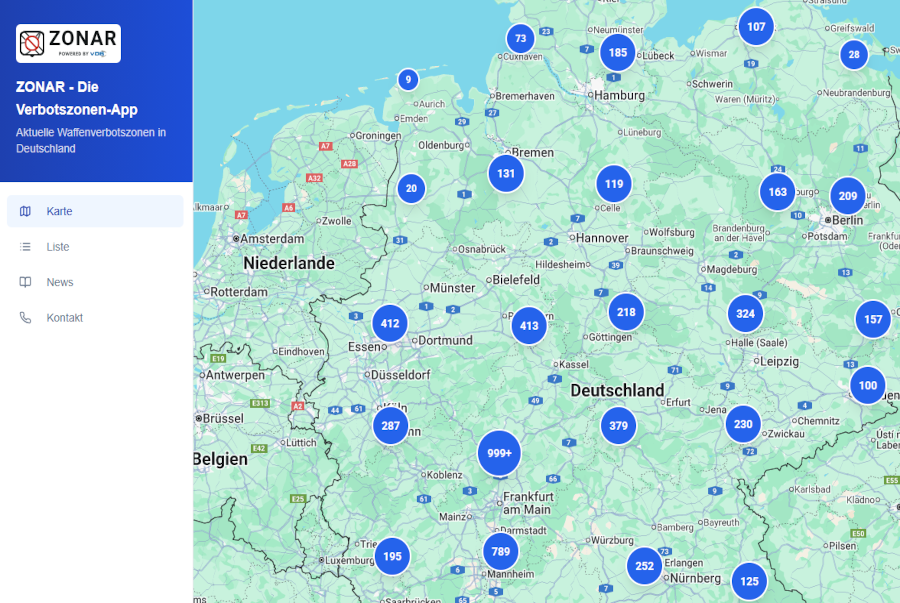Viewport: 900px width, 603px height.
Task: Click the Hamburg city label on map
Action: coord(620,95)
